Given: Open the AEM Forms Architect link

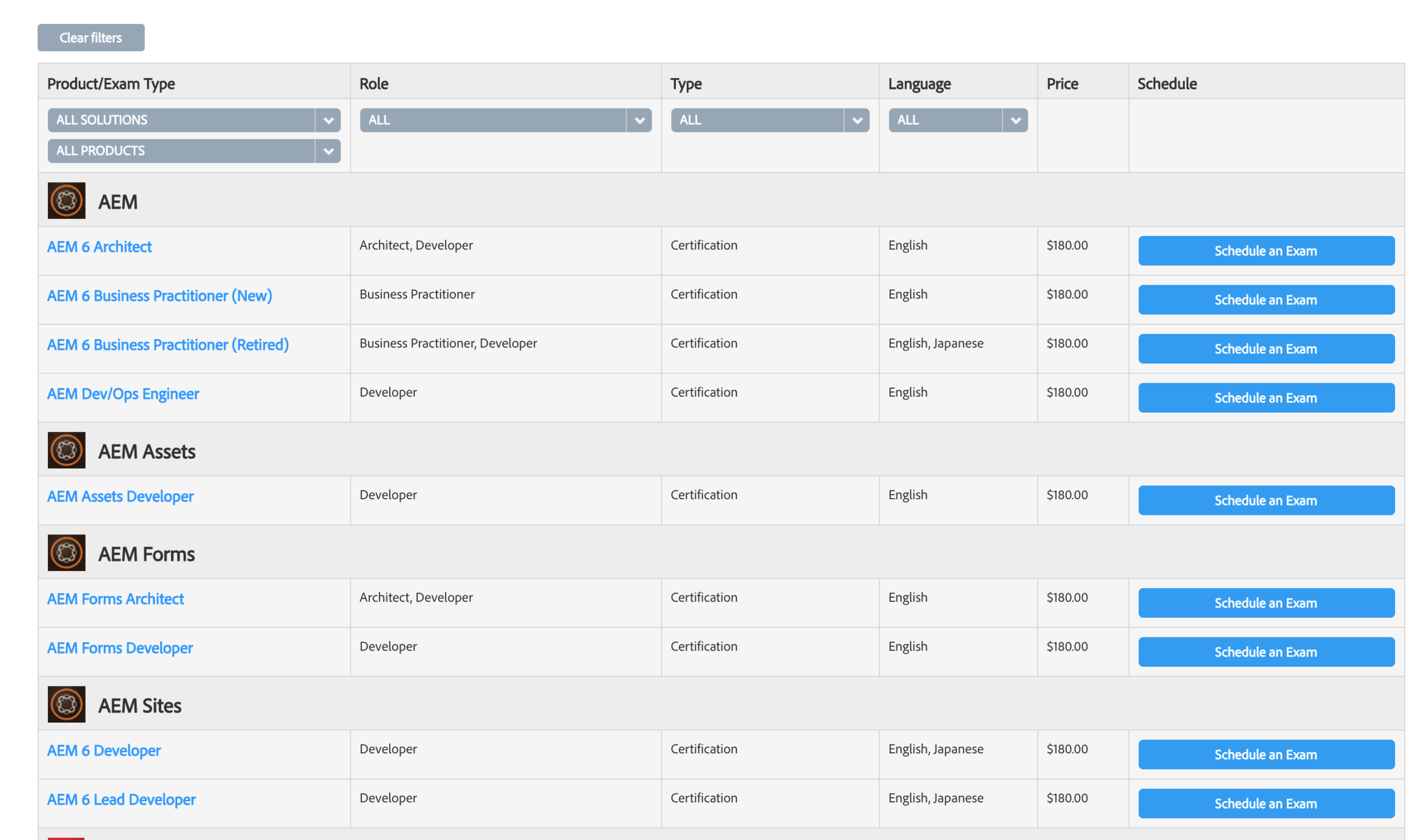Looking at the screenshot, I should [x=115, y=599].
